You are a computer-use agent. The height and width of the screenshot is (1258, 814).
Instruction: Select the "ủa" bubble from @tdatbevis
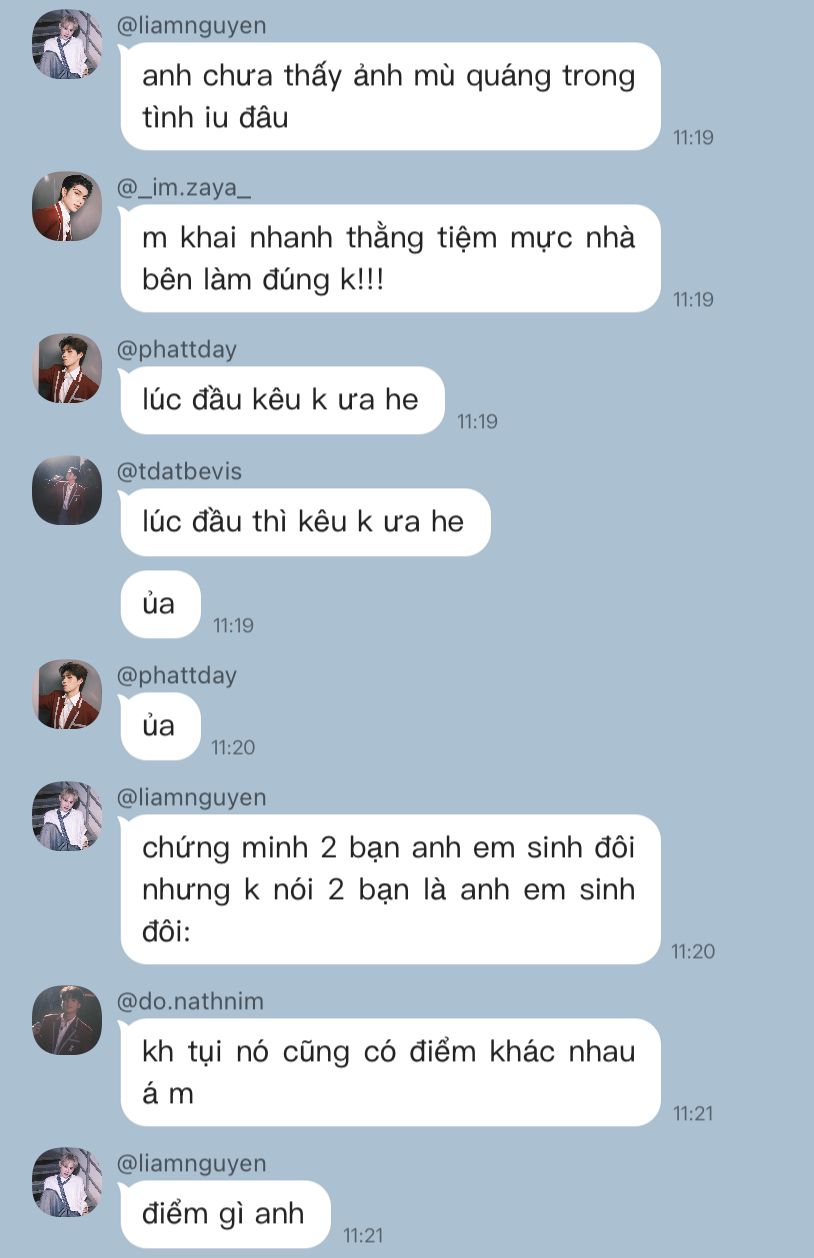click(x=160, y=604)
